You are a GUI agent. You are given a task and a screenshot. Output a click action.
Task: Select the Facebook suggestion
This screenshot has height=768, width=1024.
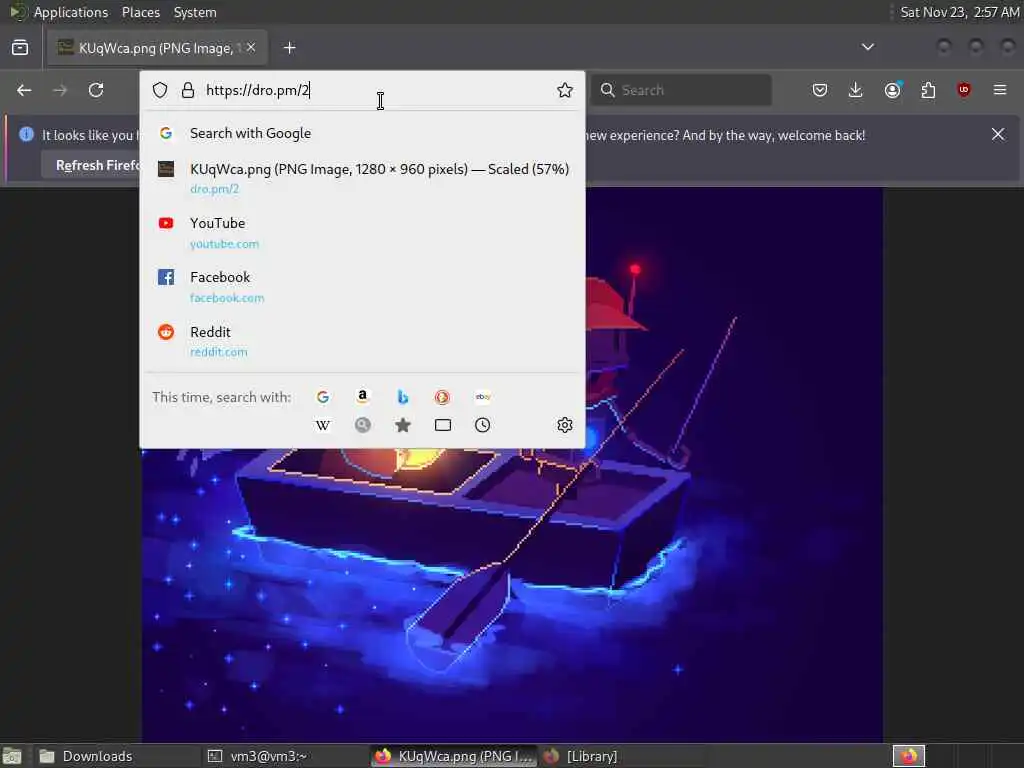click(x=362, y=287)
